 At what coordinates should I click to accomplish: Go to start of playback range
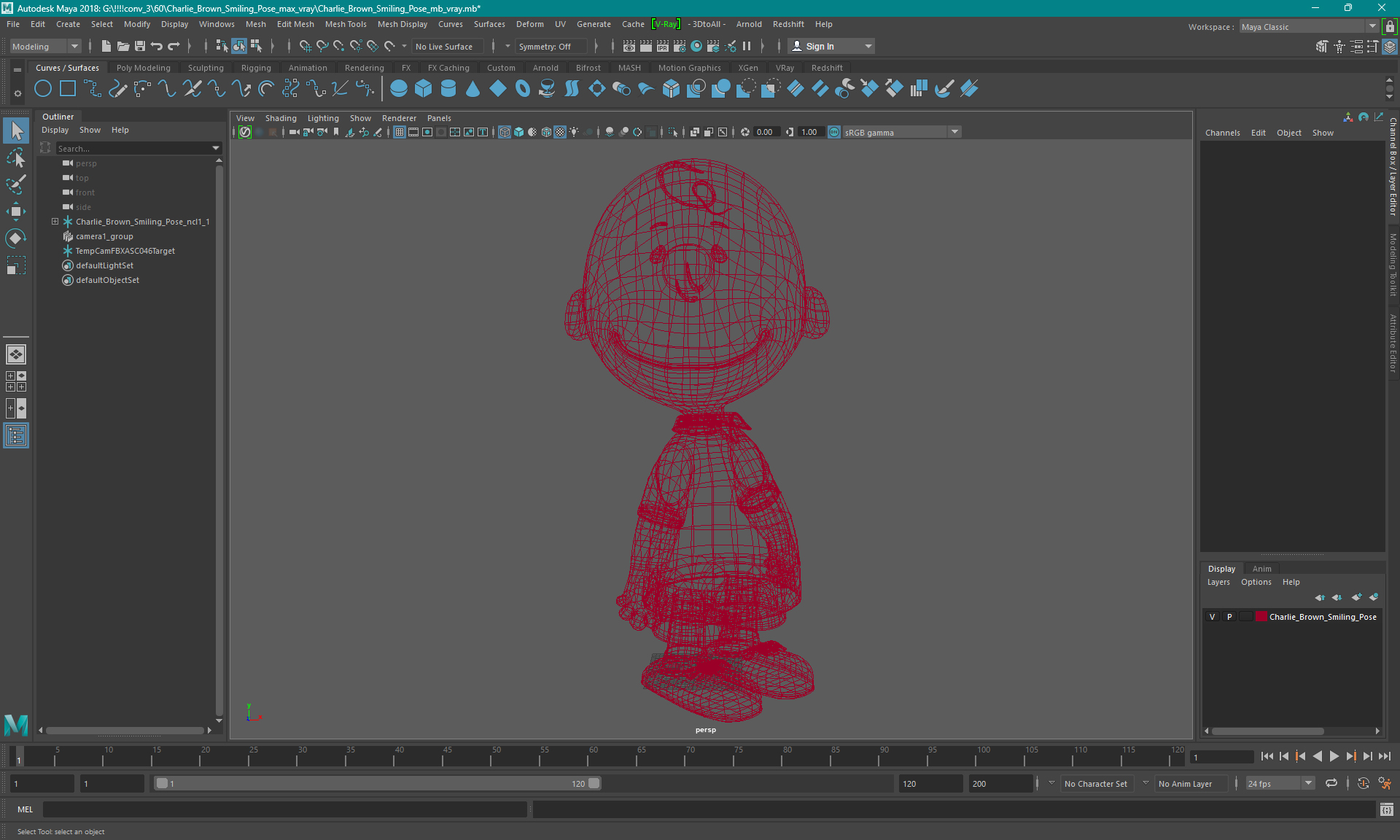click(x=1267, y=756)
